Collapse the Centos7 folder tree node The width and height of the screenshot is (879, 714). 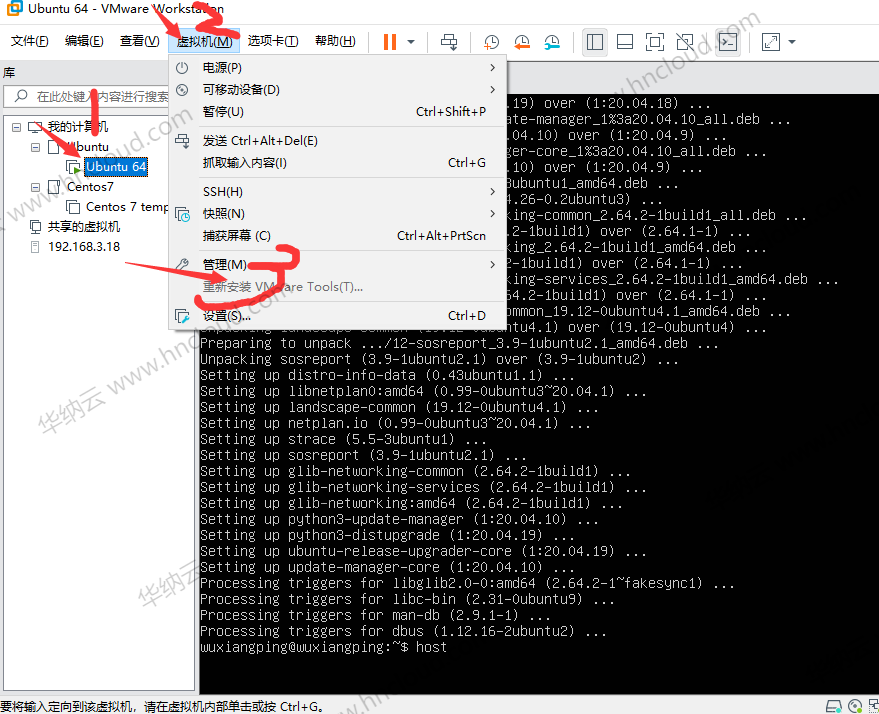click(x=35, y=187)
